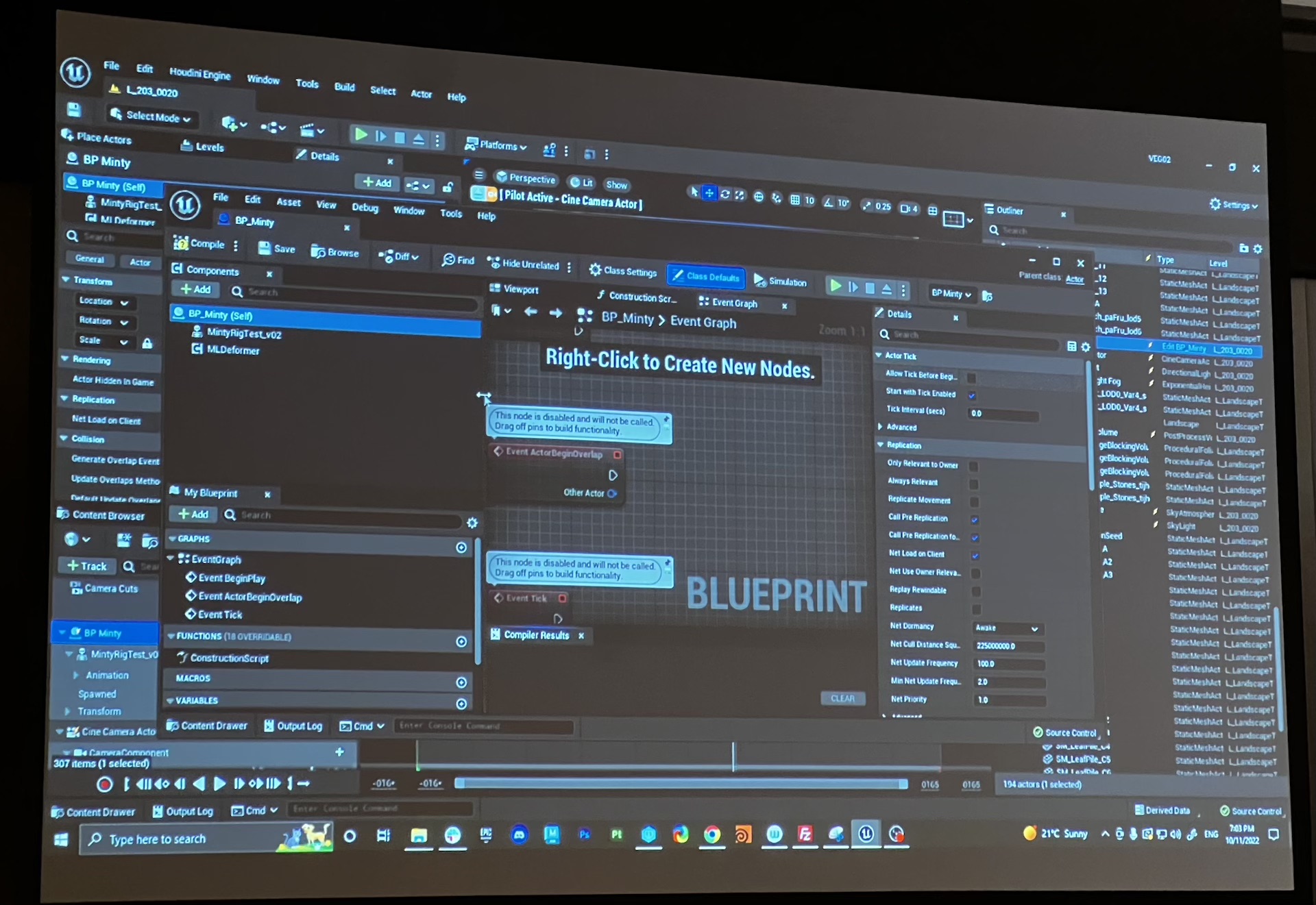Click the CLEAR button in Compiler Results
Image resolution: width=1316 pixels, height=905 pixels.
(842, 698)
